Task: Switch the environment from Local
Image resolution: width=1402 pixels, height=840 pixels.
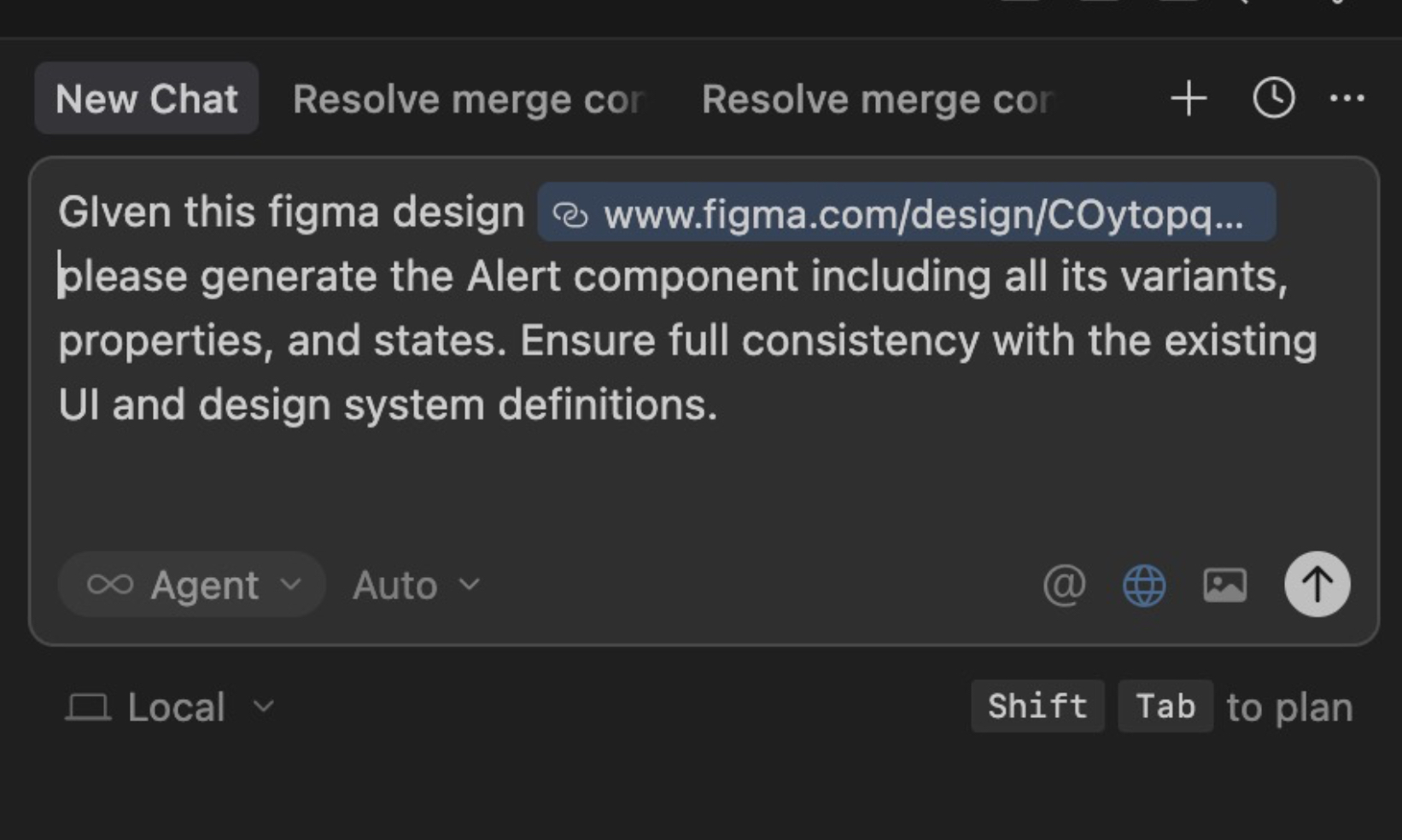Action: pyautogui.click(x=171, y=706)
